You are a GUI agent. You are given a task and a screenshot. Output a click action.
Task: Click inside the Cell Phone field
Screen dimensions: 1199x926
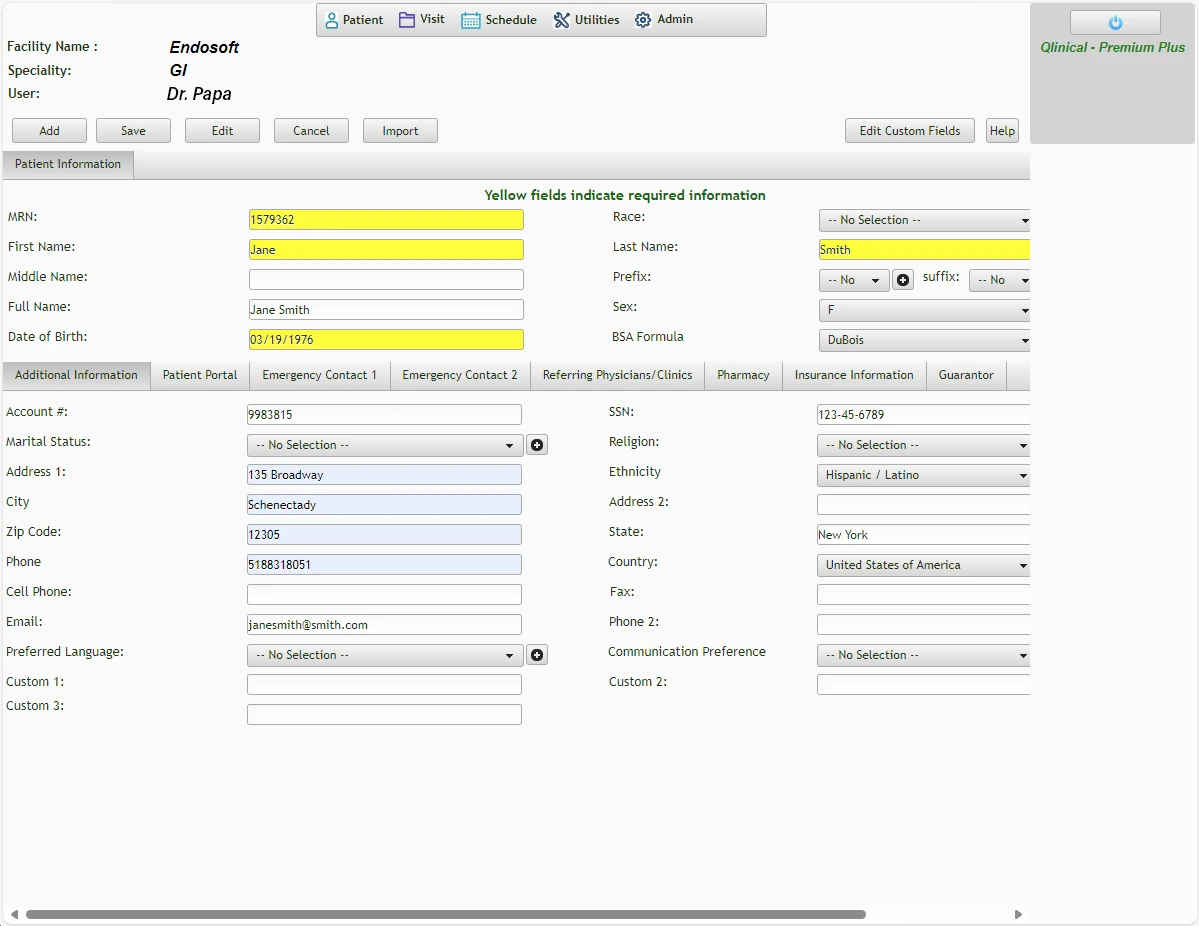point(383,594)
